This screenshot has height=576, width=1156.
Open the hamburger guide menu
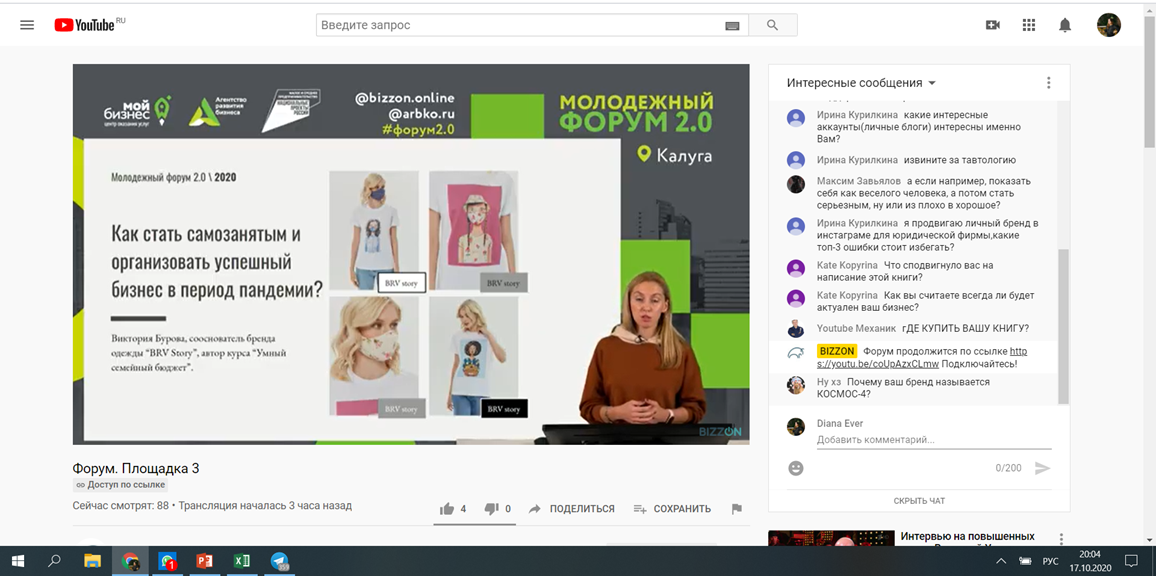coord(27,25)
